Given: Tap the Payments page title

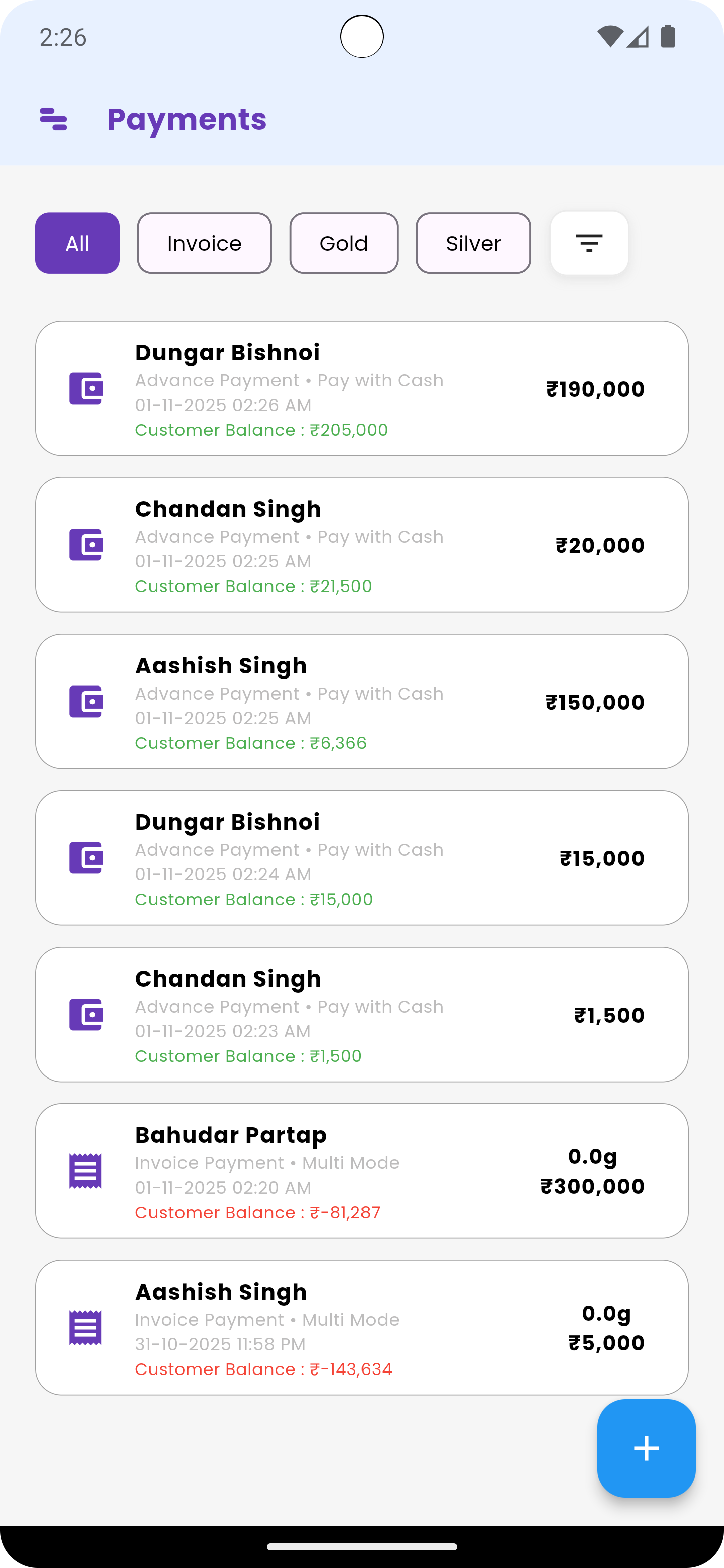Looking at the screenshot, I should click(x=187, y=119).
